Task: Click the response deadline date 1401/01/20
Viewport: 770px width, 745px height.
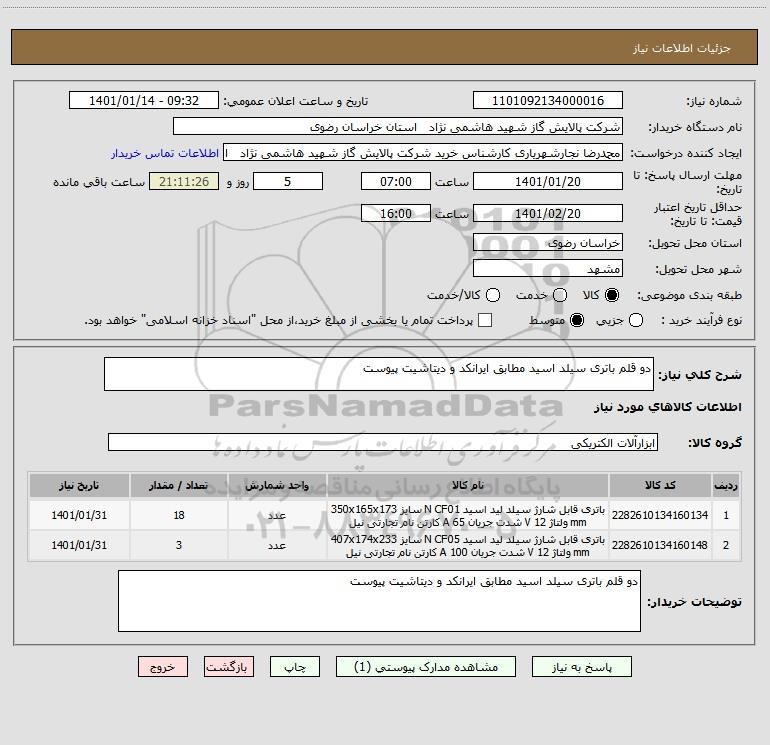Action: (548, 182)
